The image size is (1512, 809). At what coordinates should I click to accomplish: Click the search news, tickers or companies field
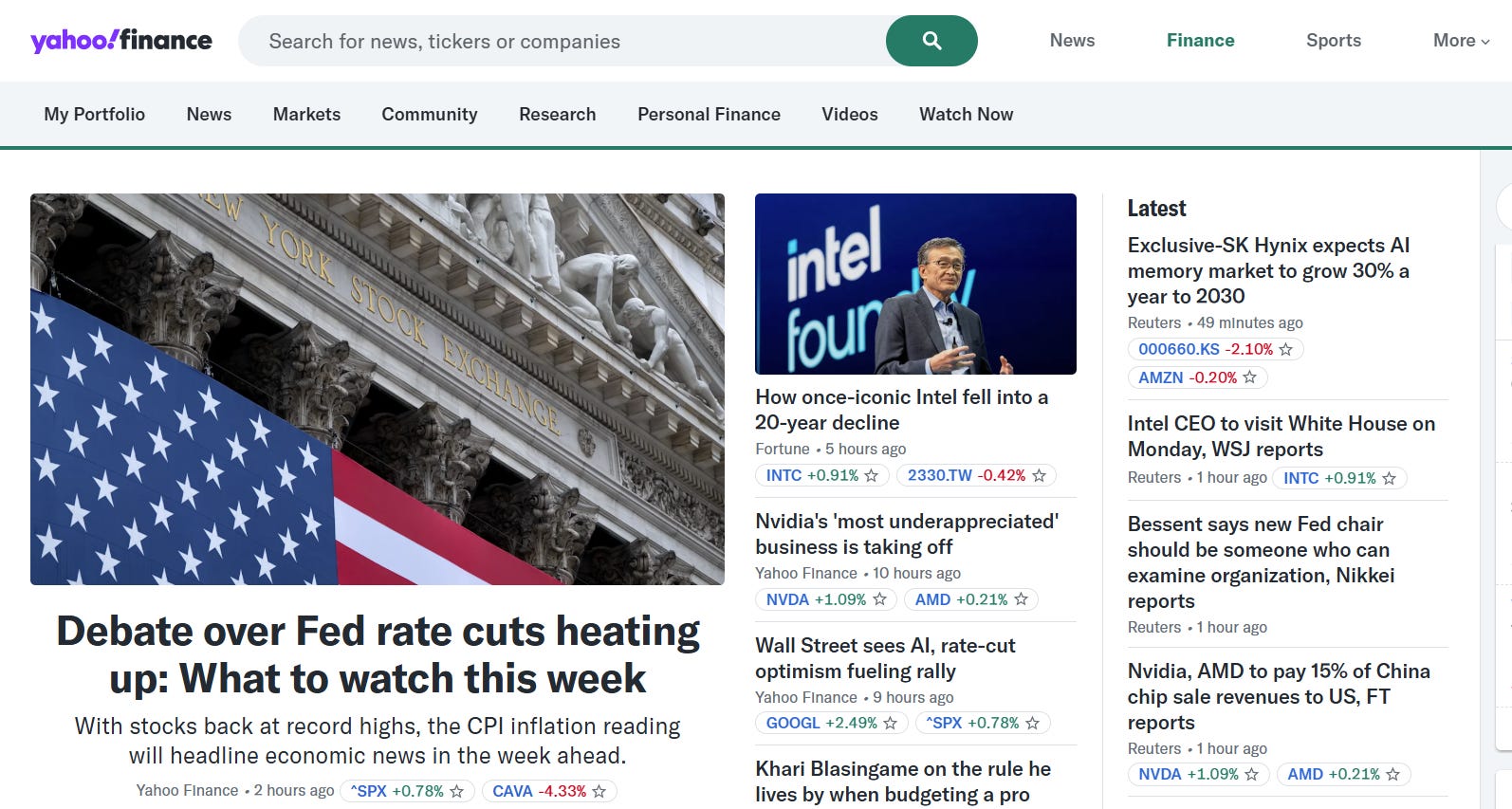point(562,41)
